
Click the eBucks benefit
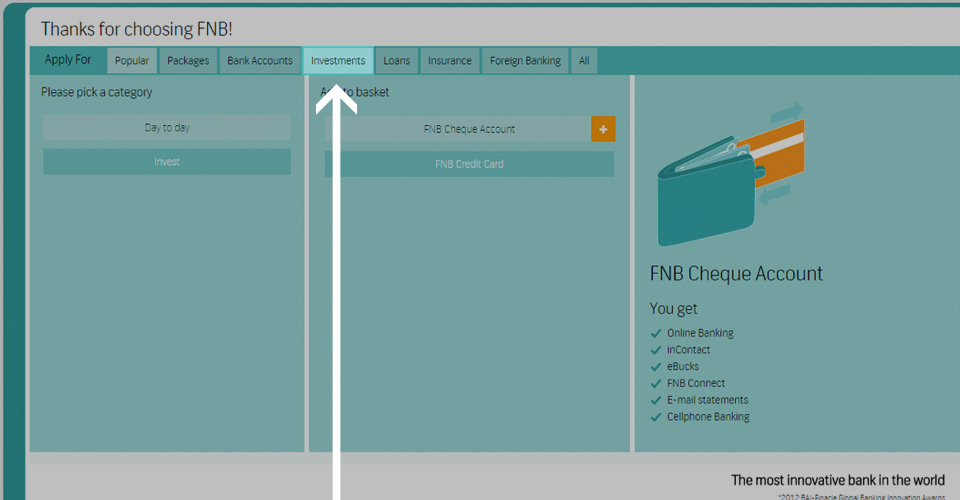pyautogui.click(x=683, y=366)
